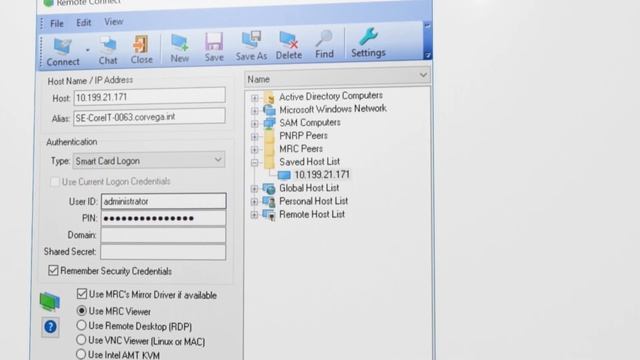Click the User ID field
This screenshot has height=360, width=640.
pyautogui.click(x=163, y=201)
